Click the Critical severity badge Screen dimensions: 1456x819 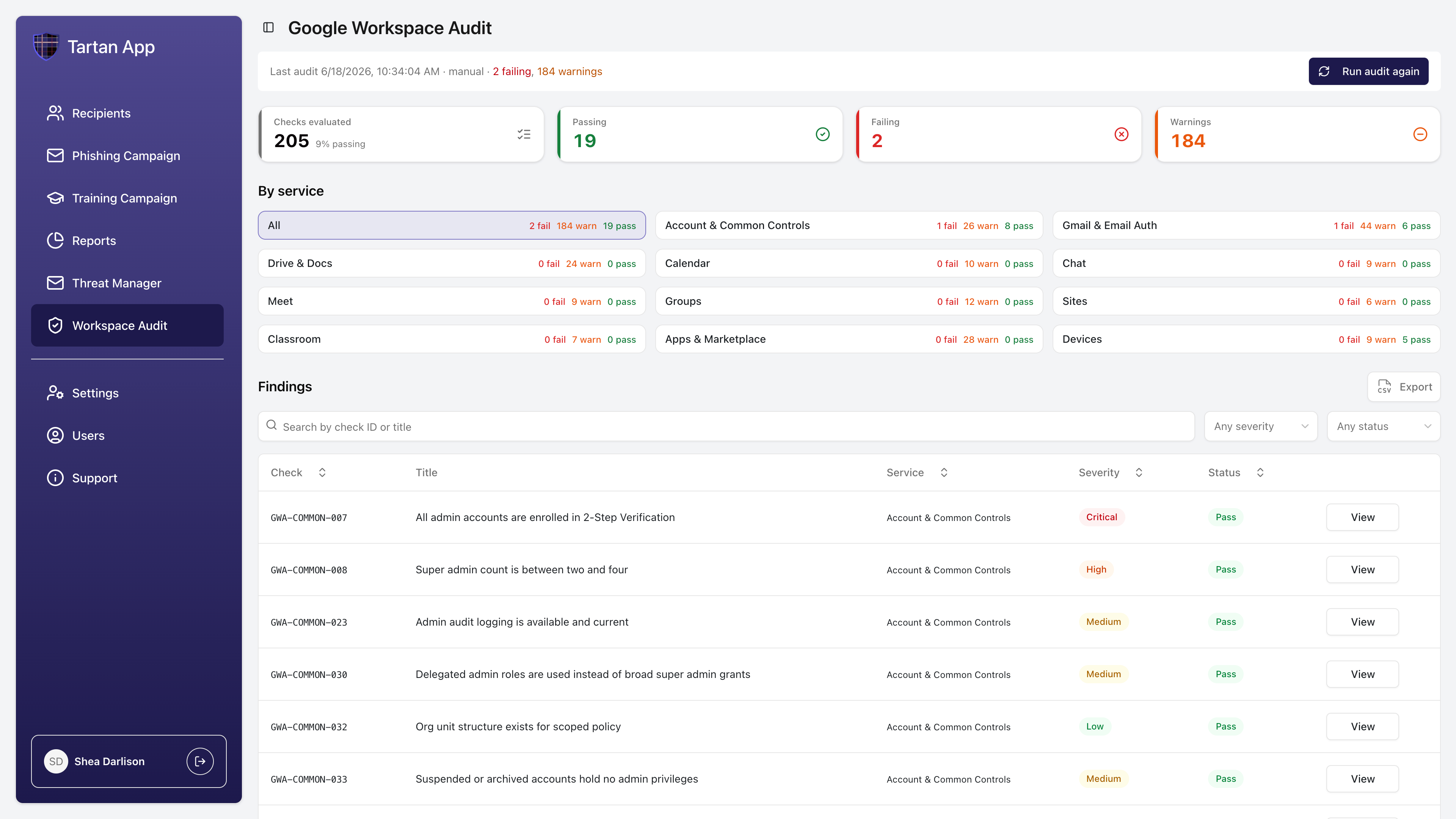pos(1101,516)
